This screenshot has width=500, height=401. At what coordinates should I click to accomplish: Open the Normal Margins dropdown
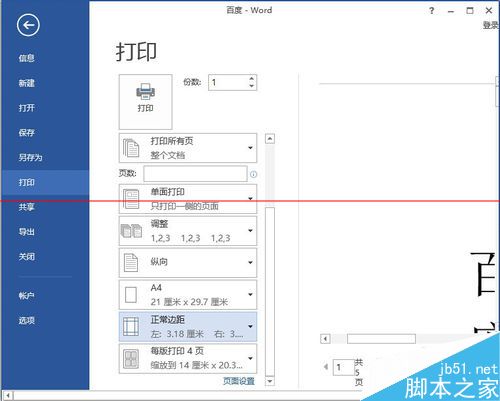point(188,327)
